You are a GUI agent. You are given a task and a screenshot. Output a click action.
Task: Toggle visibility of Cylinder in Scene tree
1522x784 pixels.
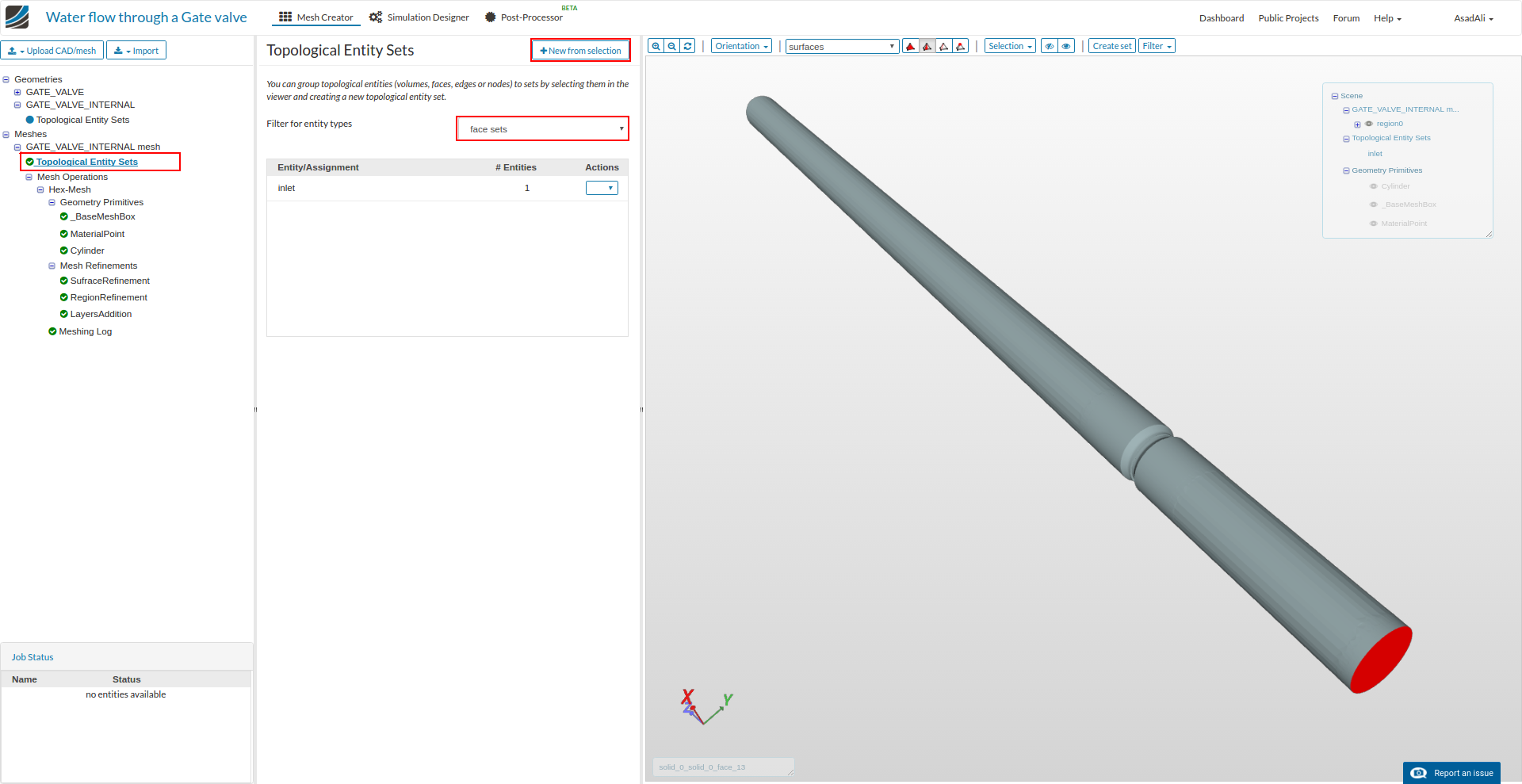[1374, 186]
